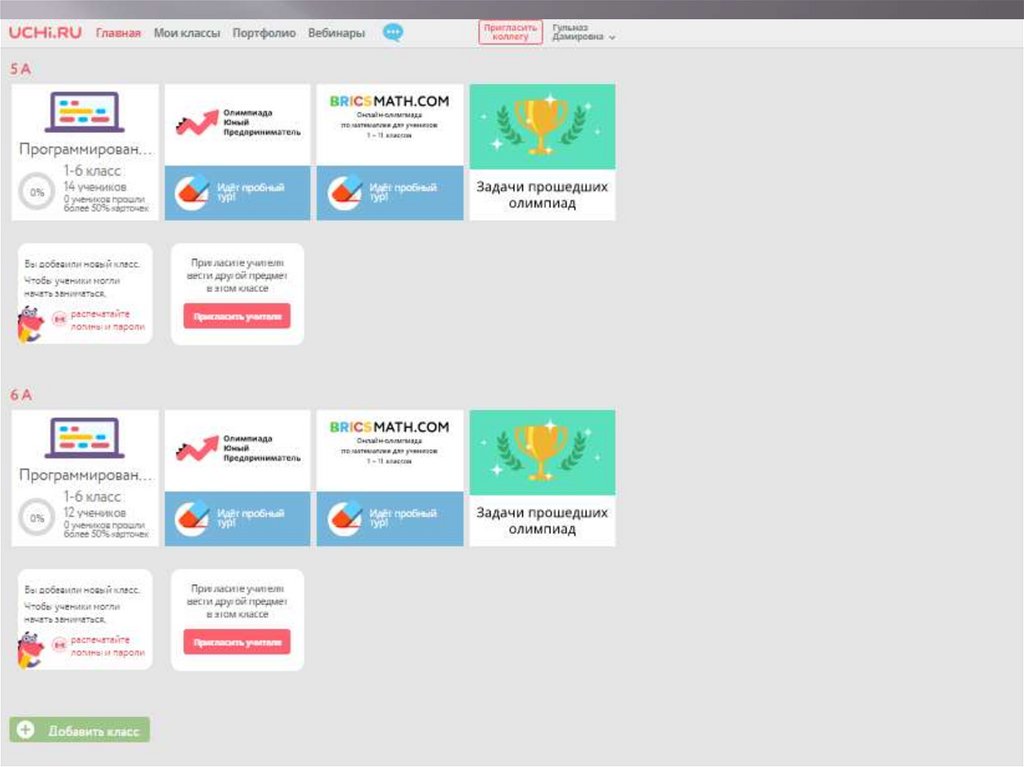
Task: Click Олимпиада Юный Предприниматель text in 6 А
Action: (x=262, y=448)
